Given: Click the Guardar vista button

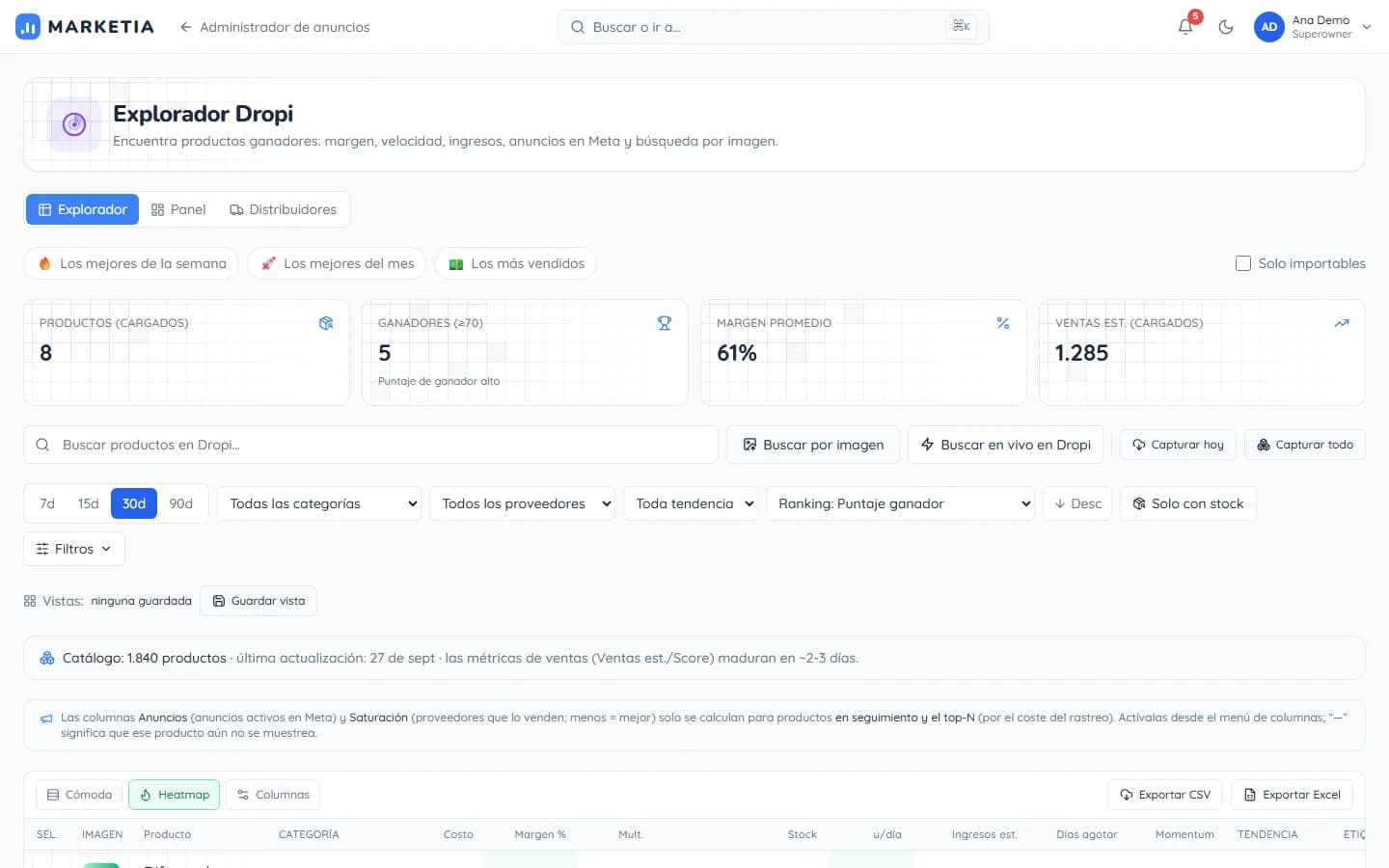Looking at the screenshot, I should [259, 601].
